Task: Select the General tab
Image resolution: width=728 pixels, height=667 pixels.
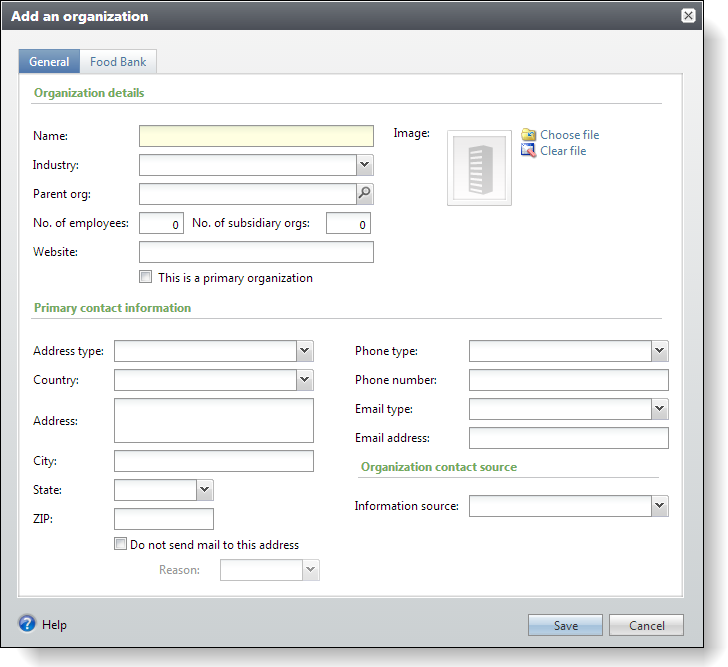Action: tap(49, 62)
